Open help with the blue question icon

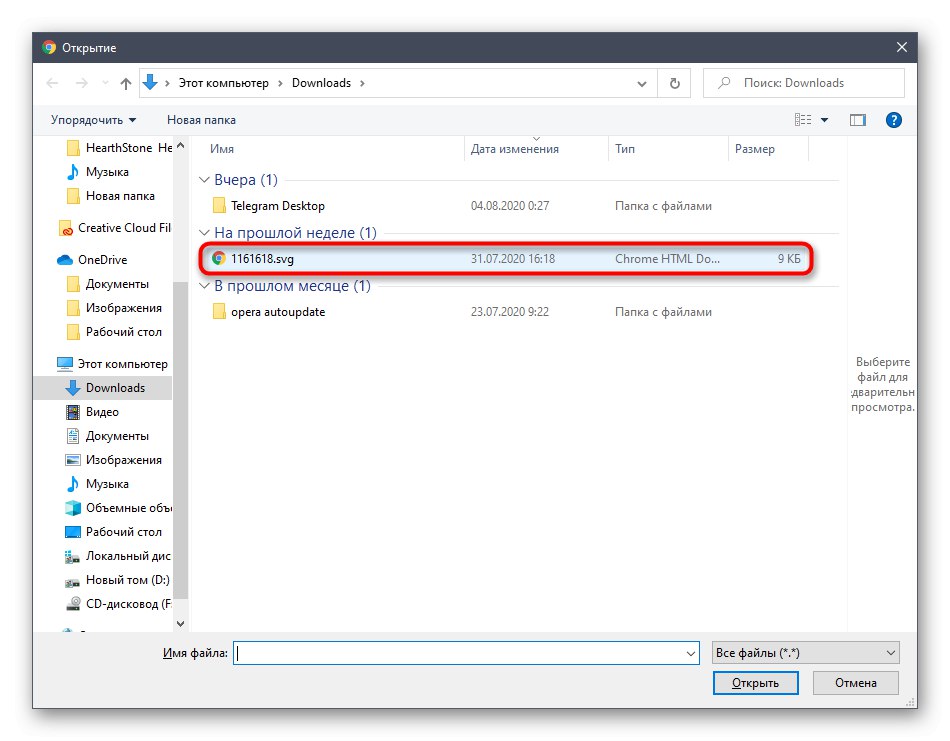893,120
